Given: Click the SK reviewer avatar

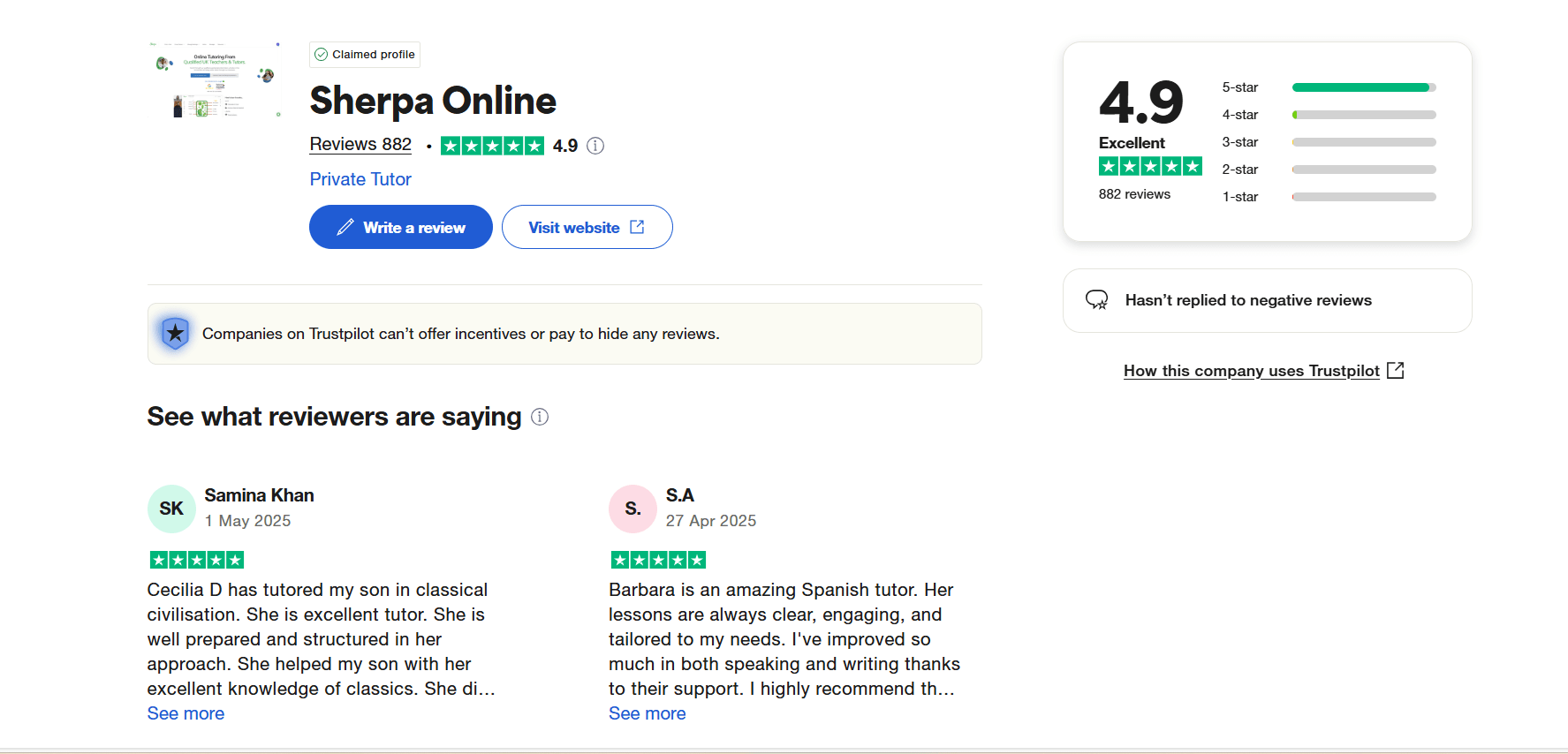Looking at the screenshot, I should pyautogui.click(x=171, y=509).
